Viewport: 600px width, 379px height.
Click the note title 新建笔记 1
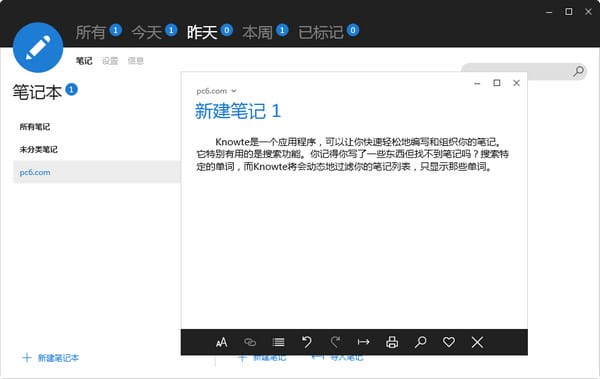click(x=238, y=111)
